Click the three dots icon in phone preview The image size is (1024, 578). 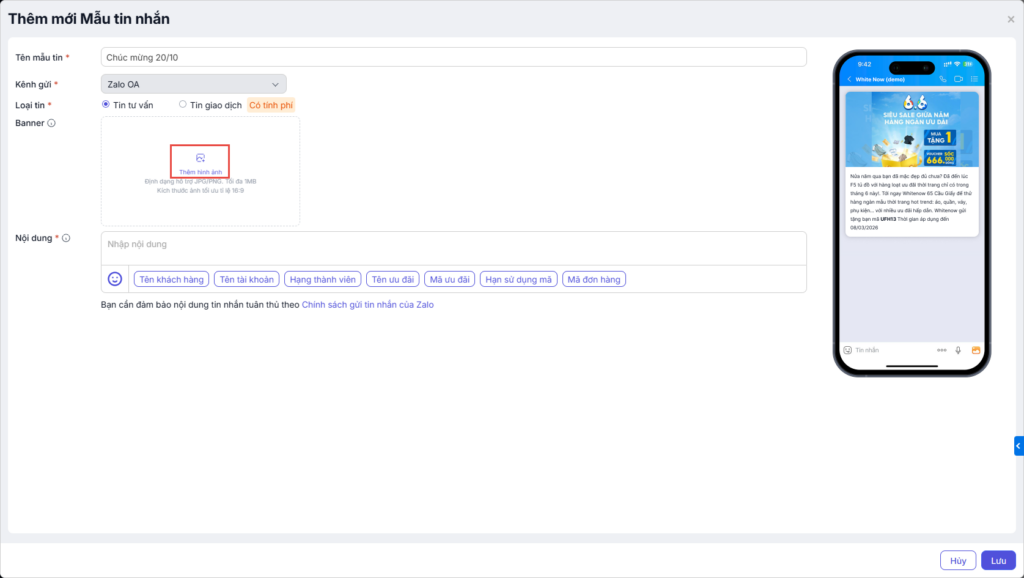(942, 350)
